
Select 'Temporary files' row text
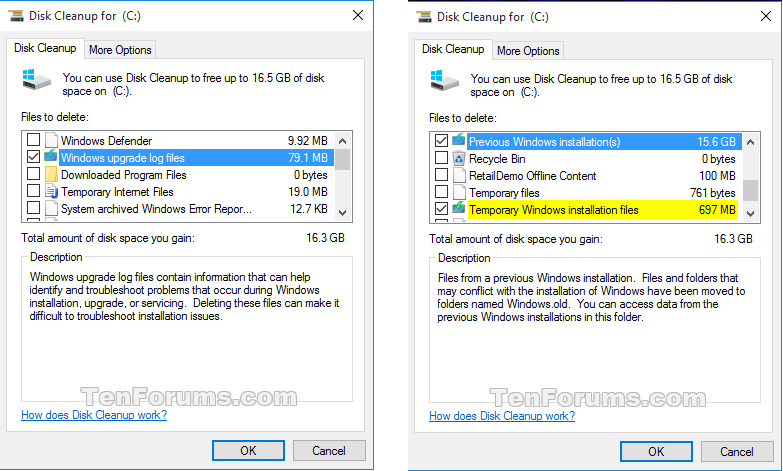(504, 193)
